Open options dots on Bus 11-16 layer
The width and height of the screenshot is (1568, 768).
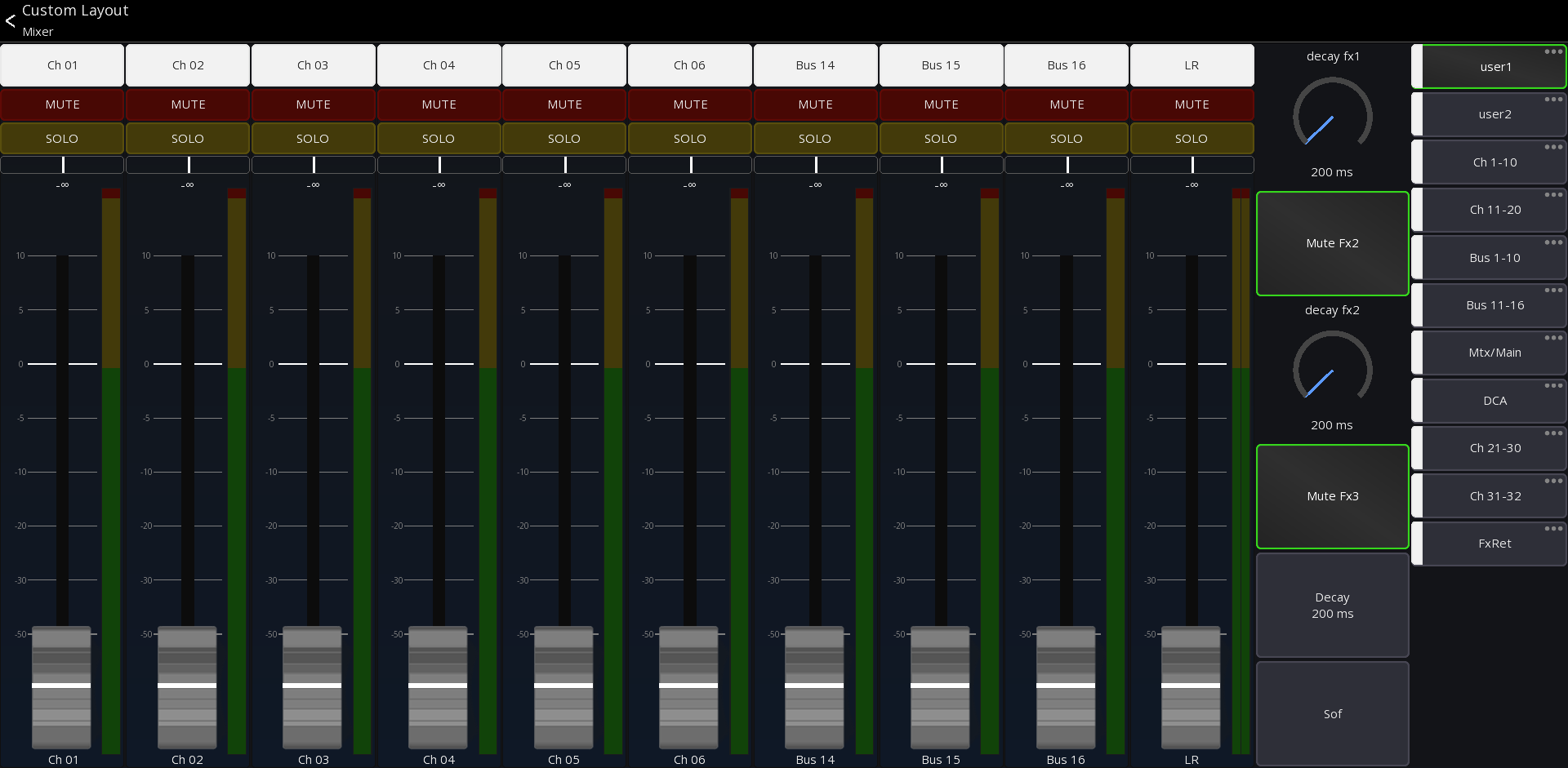point(1552,290)
